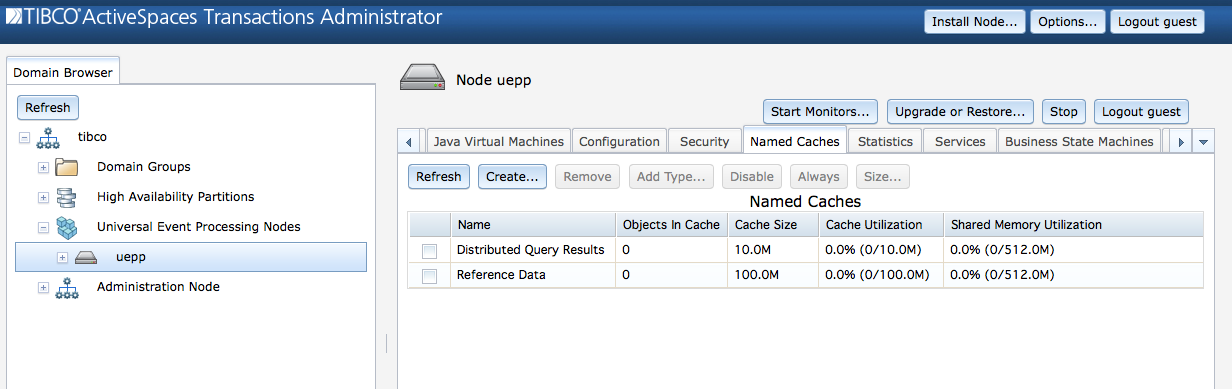Click the Always button
Image resolution: width=1232 pixels, height=389 pixels.
point(819,176)
